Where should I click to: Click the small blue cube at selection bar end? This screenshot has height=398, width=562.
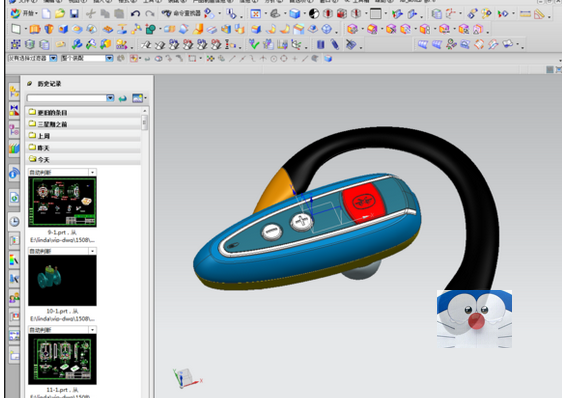328,58
